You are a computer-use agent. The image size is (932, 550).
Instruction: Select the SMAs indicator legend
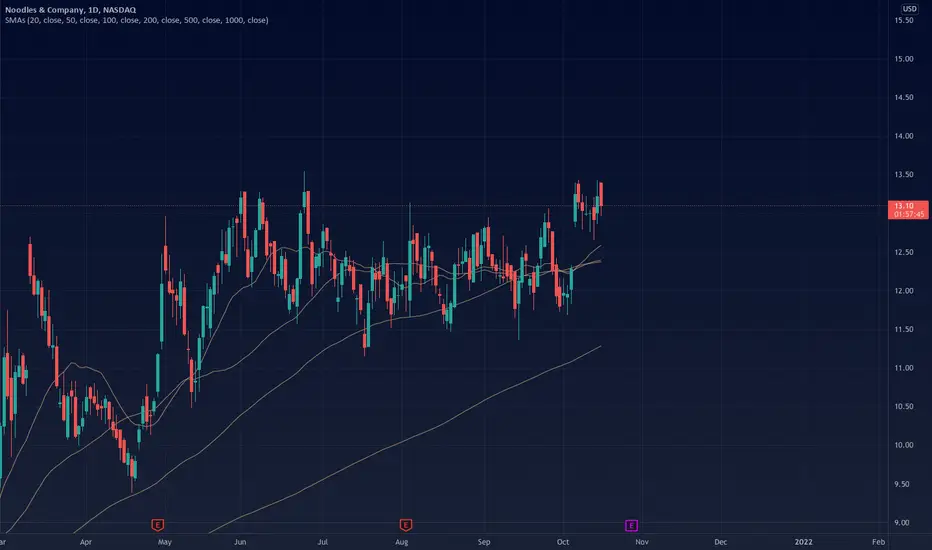click(137, 20)
